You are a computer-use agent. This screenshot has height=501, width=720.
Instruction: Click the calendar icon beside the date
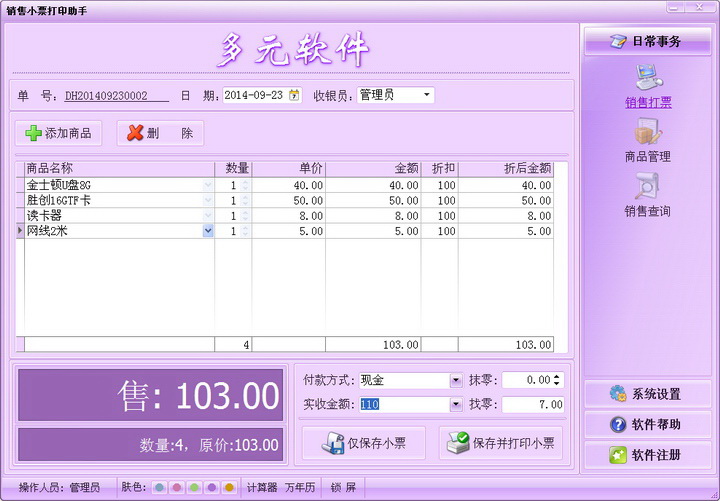tap(294, 96)
